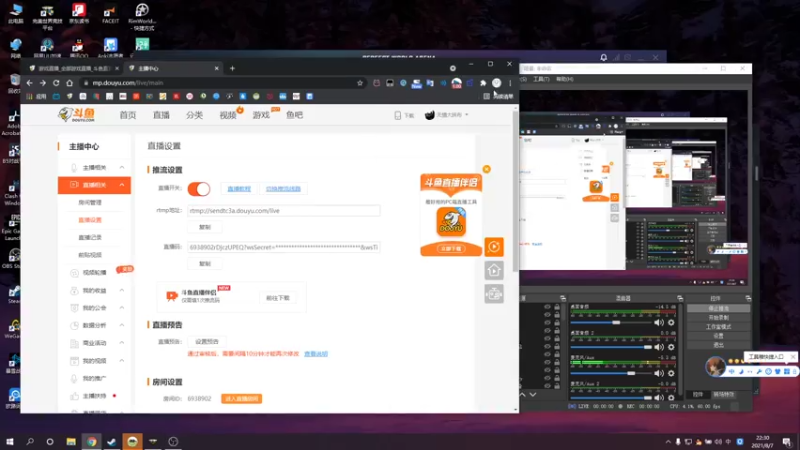Bookmark page with the star icon
Viewport: 800px width, 450px height.
pos(360,83)
